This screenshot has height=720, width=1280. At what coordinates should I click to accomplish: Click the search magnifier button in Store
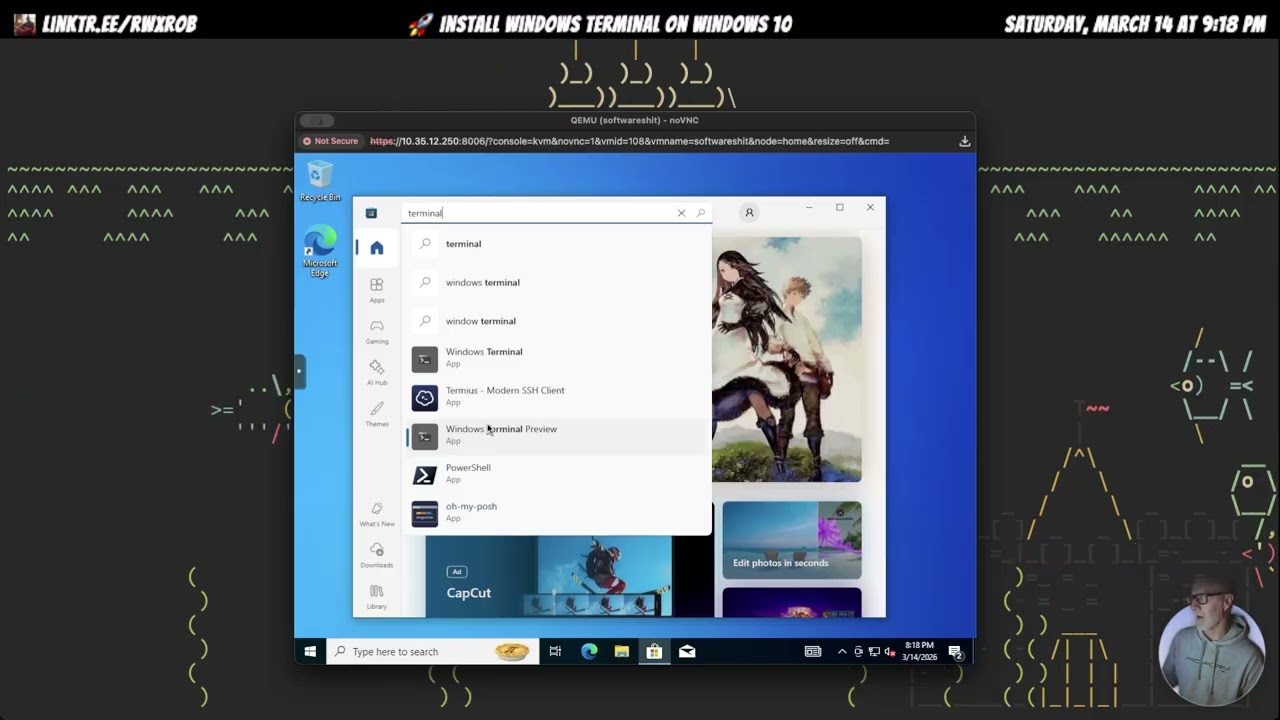pyautogui.click(x=701, y=213)
